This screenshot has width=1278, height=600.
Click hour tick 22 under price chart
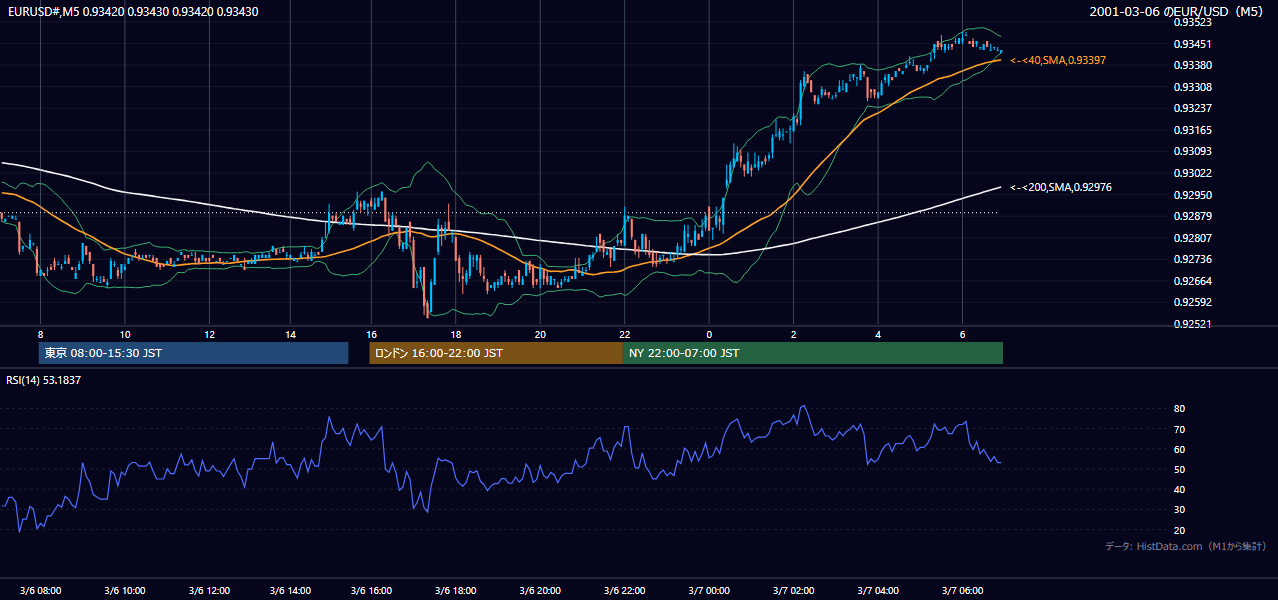624,334
